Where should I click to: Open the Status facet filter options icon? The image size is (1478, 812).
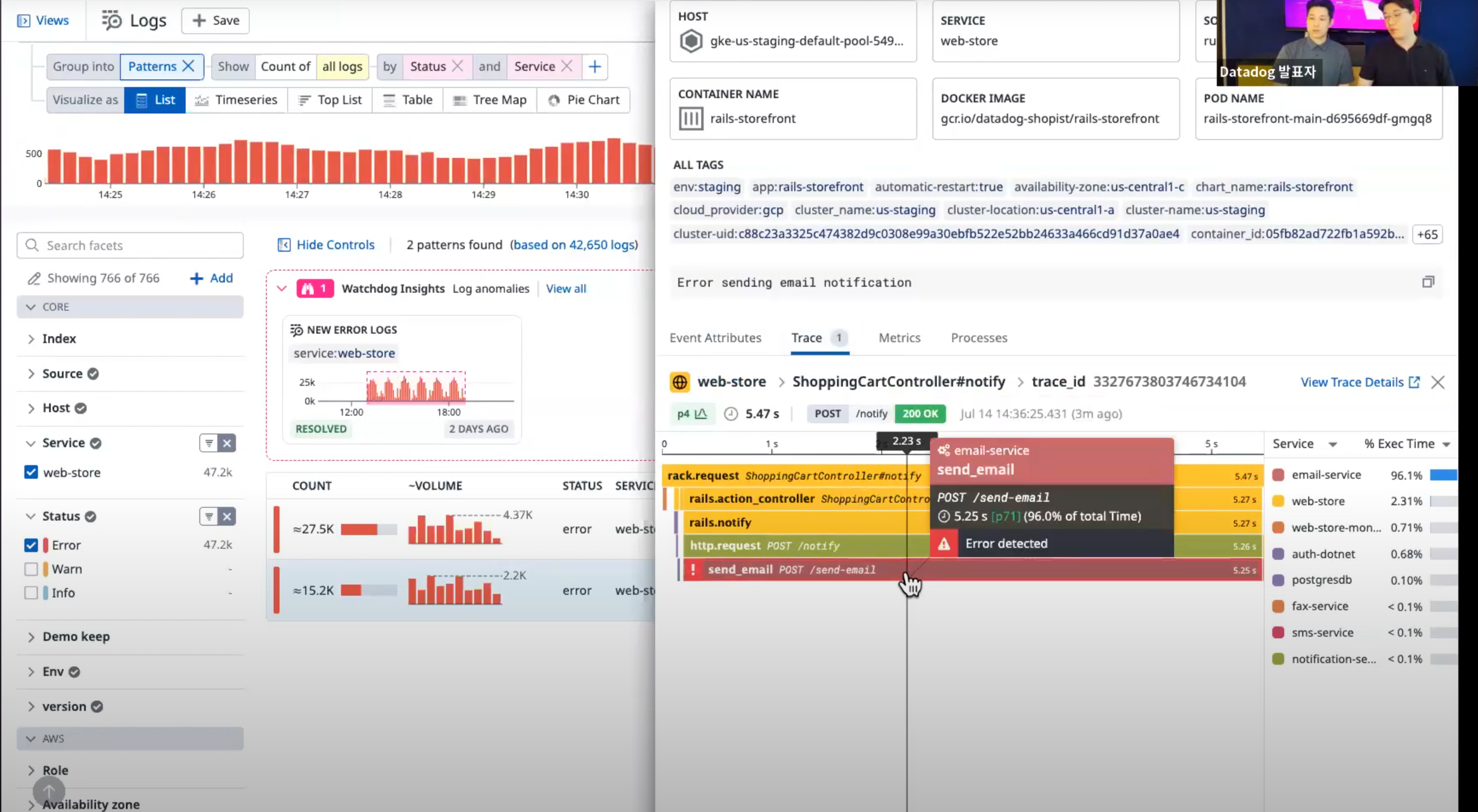[x=209, y=517]
